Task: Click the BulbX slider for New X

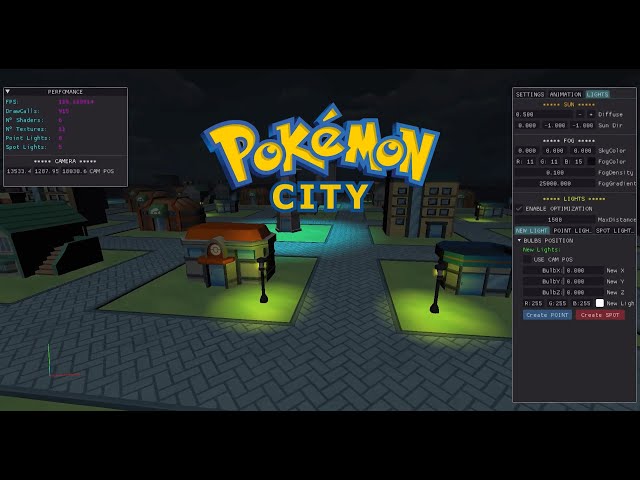Action: tap(563, 271)
